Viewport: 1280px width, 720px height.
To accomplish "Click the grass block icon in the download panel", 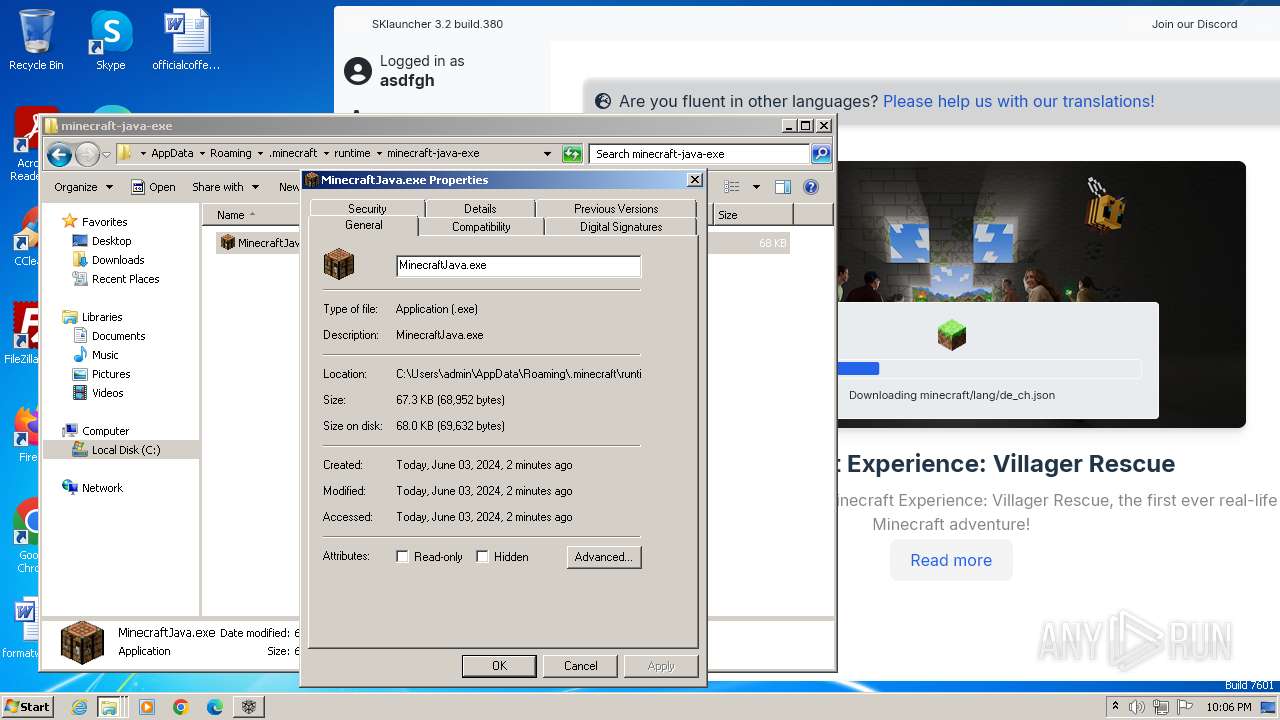I will (952, 335).
